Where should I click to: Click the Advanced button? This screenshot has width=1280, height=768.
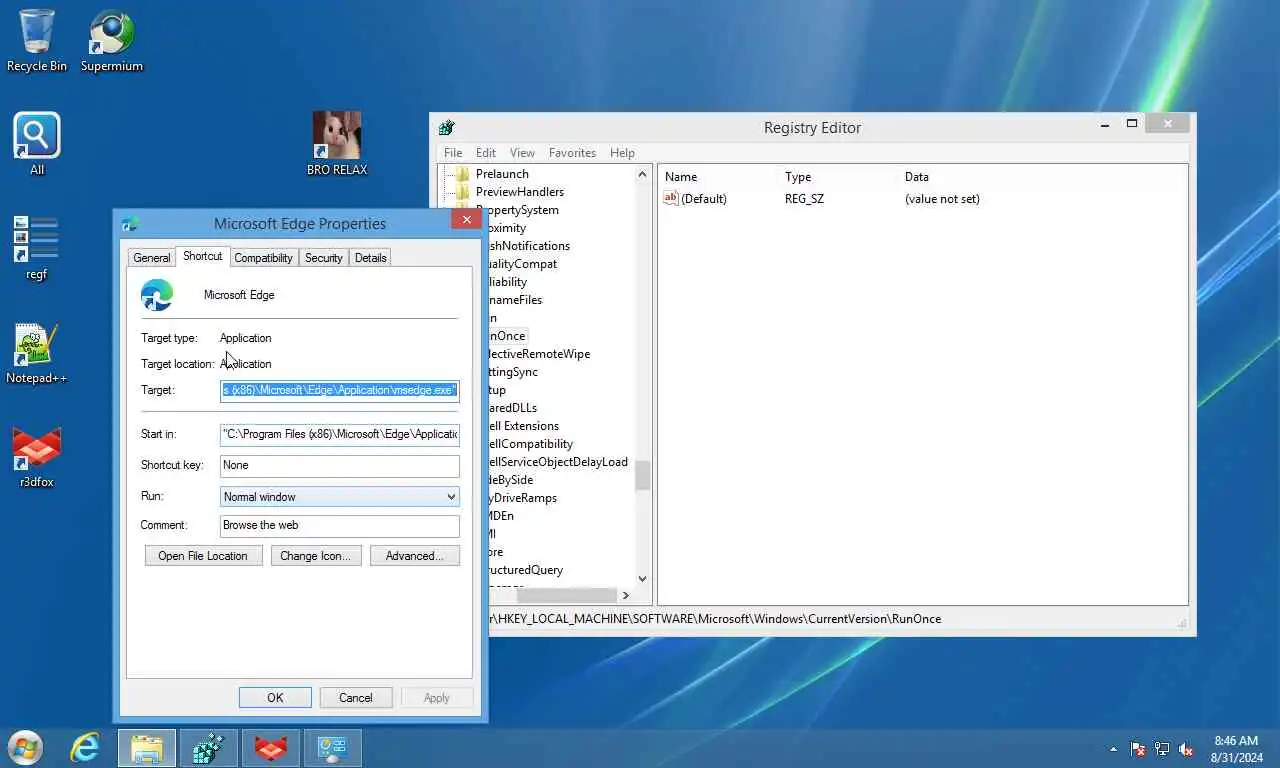pos(414,556)
